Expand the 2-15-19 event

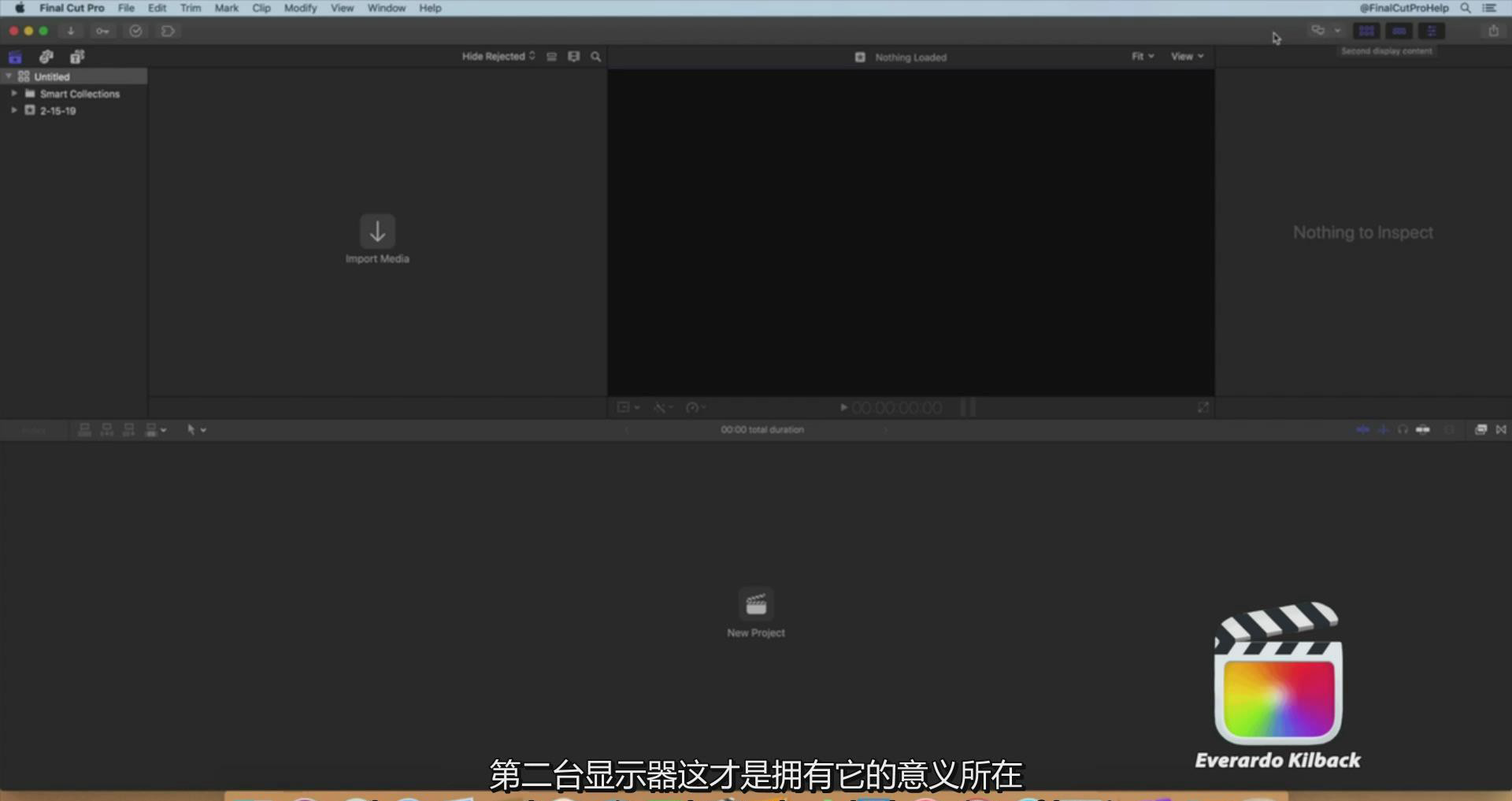tap(14, 110)
